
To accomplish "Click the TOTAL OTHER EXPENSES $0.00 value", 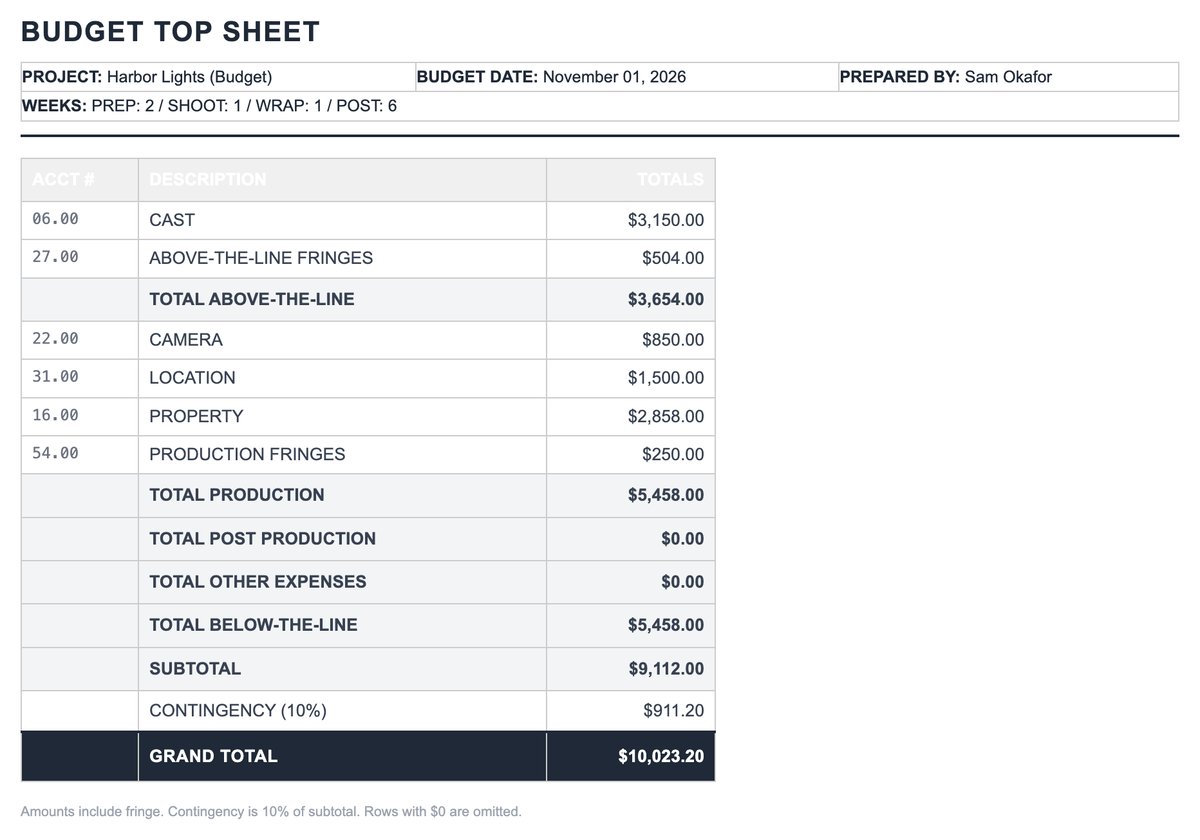I will pyautogui.click(x=683, y=582).
